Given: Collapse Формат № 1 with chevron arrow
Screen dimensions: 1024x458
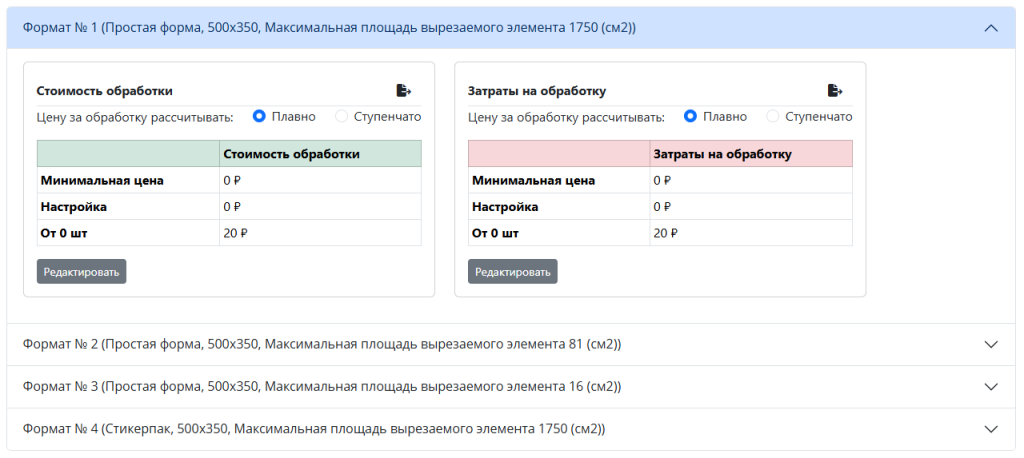Looking at the screenshot, I should [991, 27].
